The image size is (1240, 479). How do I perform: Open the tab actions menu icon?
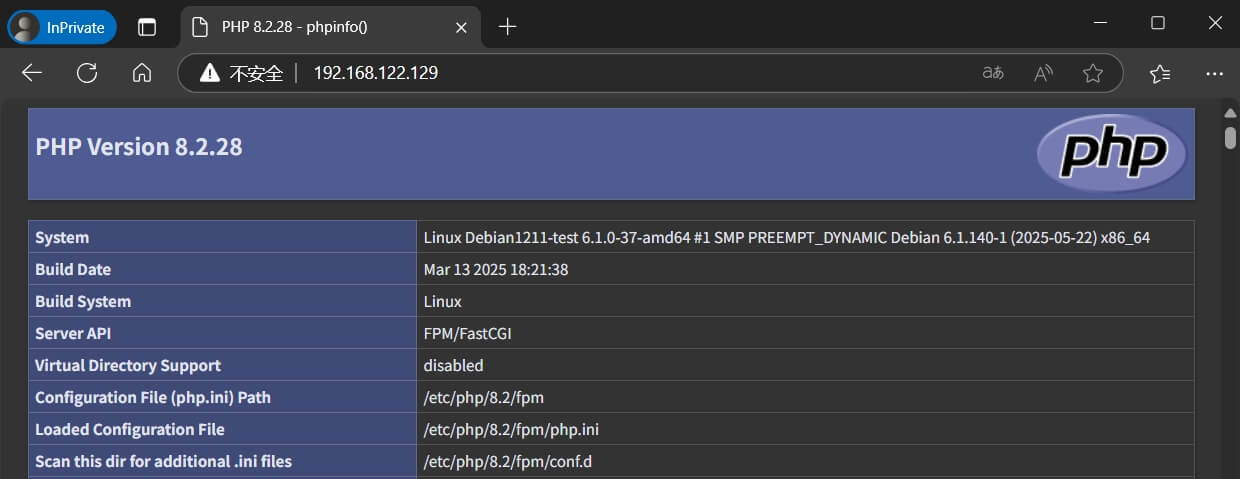click(147, 27)
